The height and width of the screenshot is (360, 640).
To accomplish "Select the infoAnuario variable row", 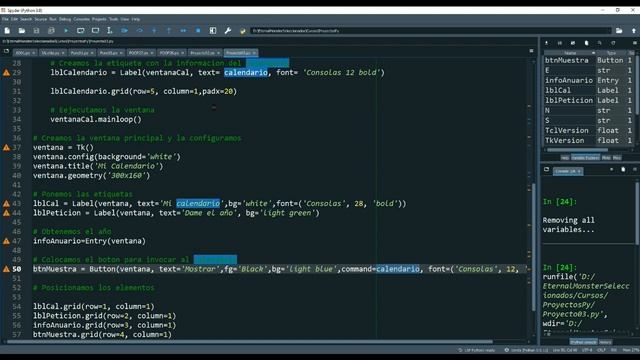I will (x=589, y=80).
